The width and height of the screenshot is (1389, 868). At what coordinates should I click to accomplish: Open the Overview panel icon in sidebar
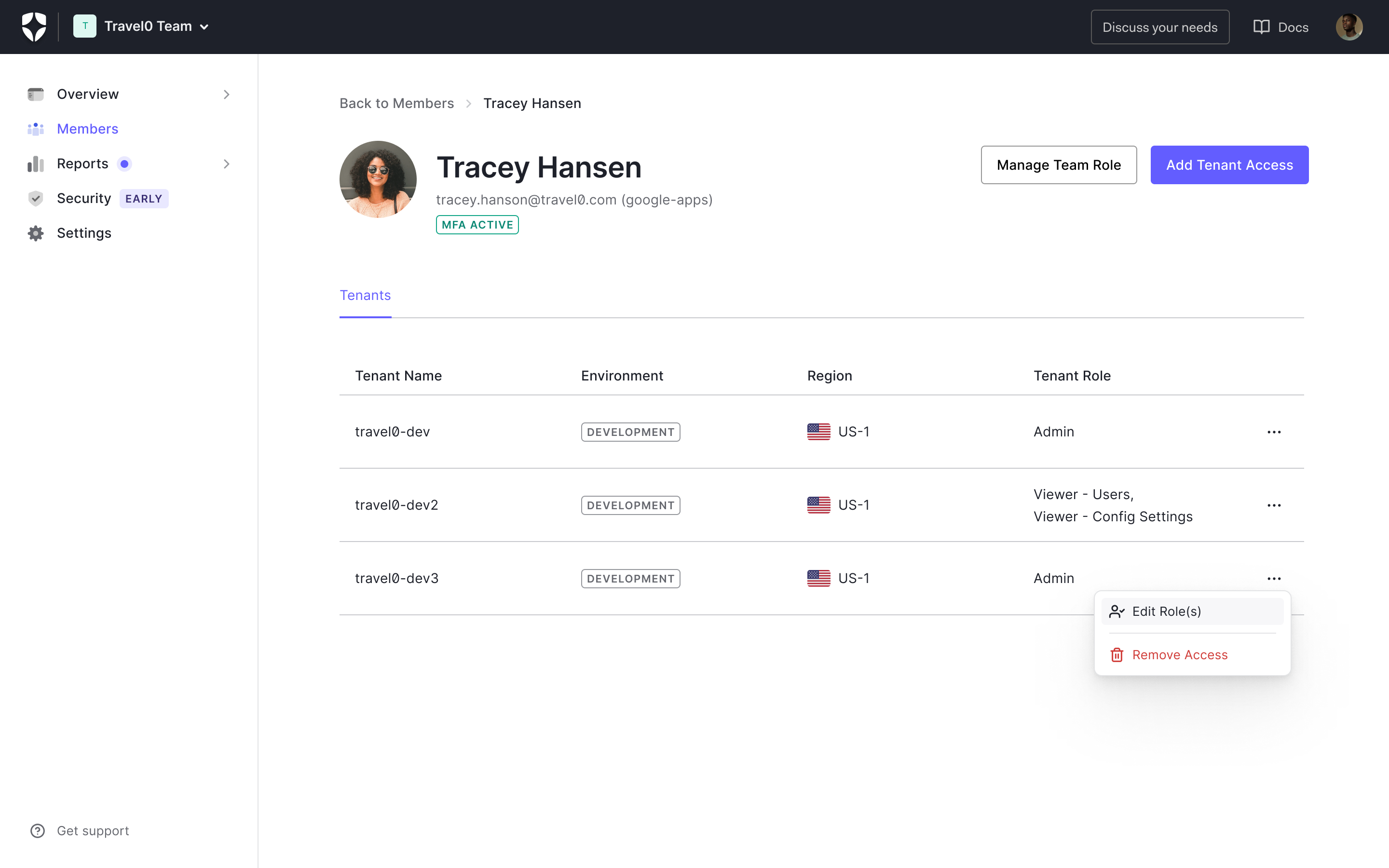[x=36, y=94]
